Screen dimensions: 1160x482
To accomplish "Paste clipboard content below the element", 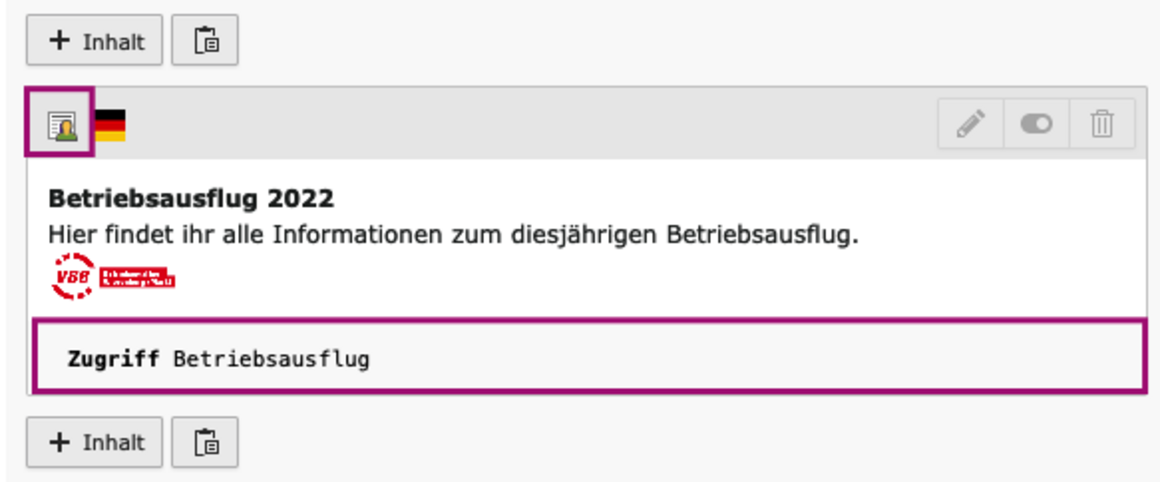I will click(x=205, y=442).
